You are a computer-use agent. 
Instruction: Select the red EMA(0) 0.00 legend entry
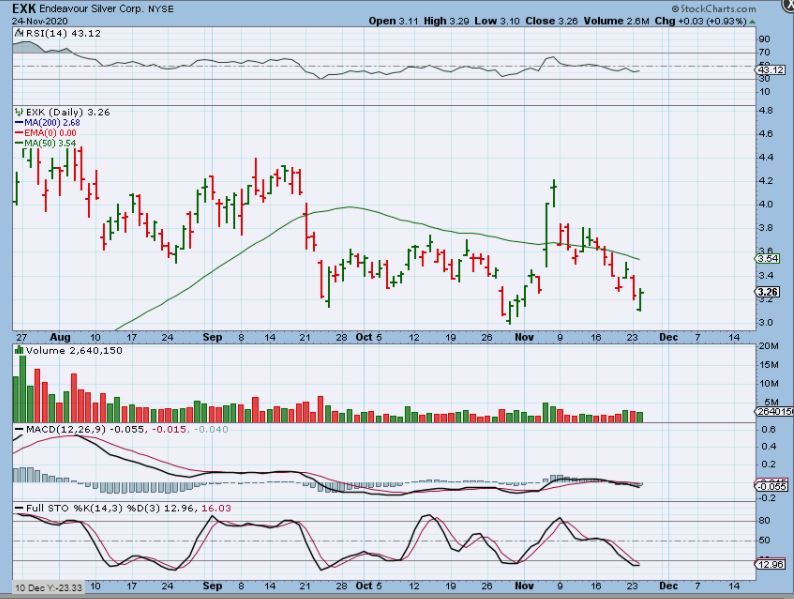point(46,133)
